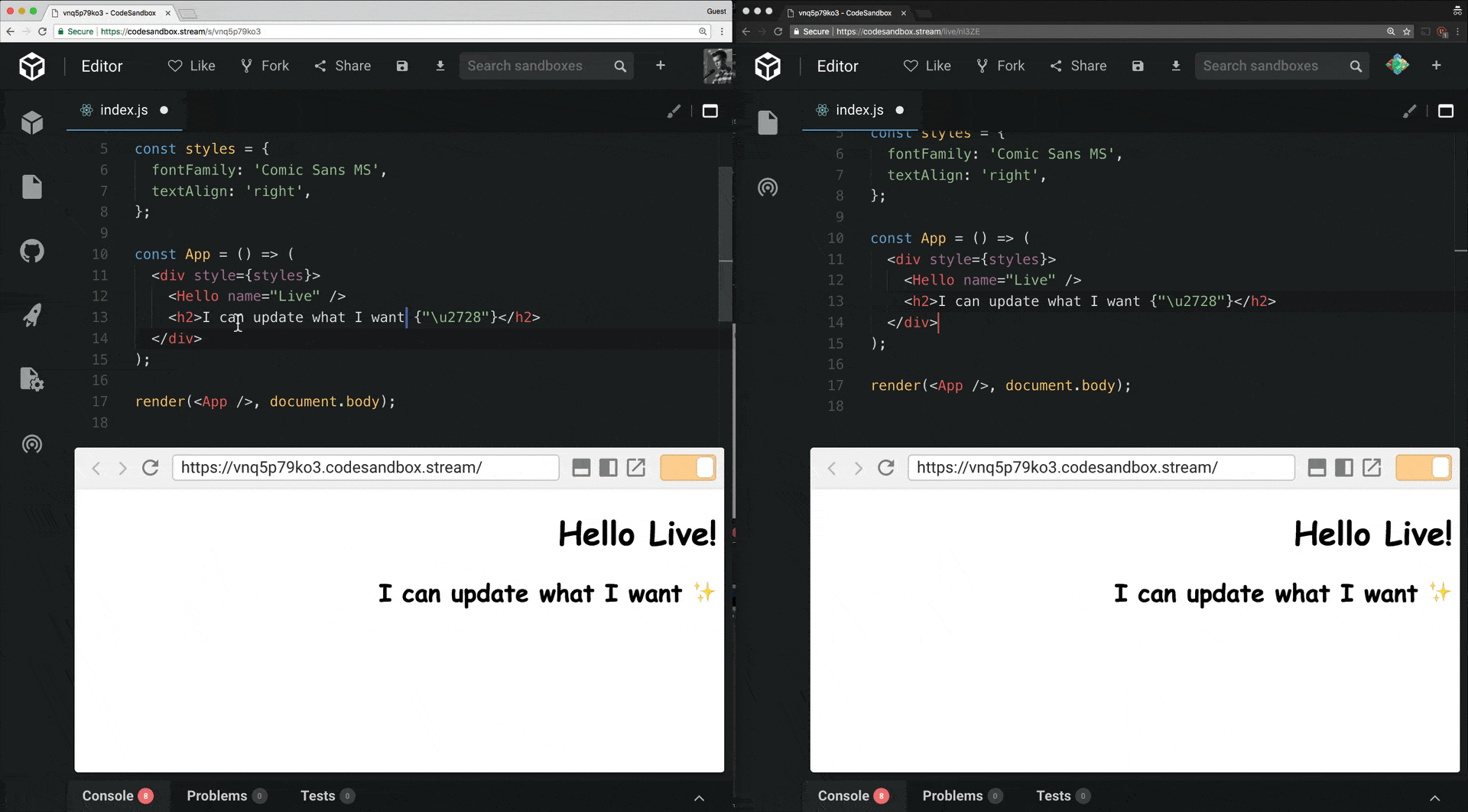This screenshot has width=1468, height=812.
Task: Select the Tests tab
Action: (x=320, y=796)
